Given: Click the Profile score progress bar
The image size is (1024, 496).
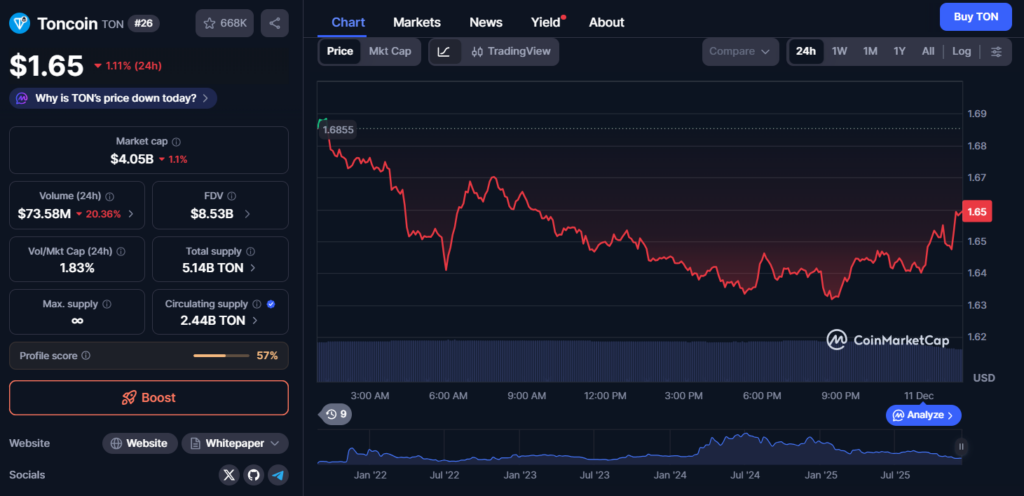Looking at the screenshot, I should 221,356.
